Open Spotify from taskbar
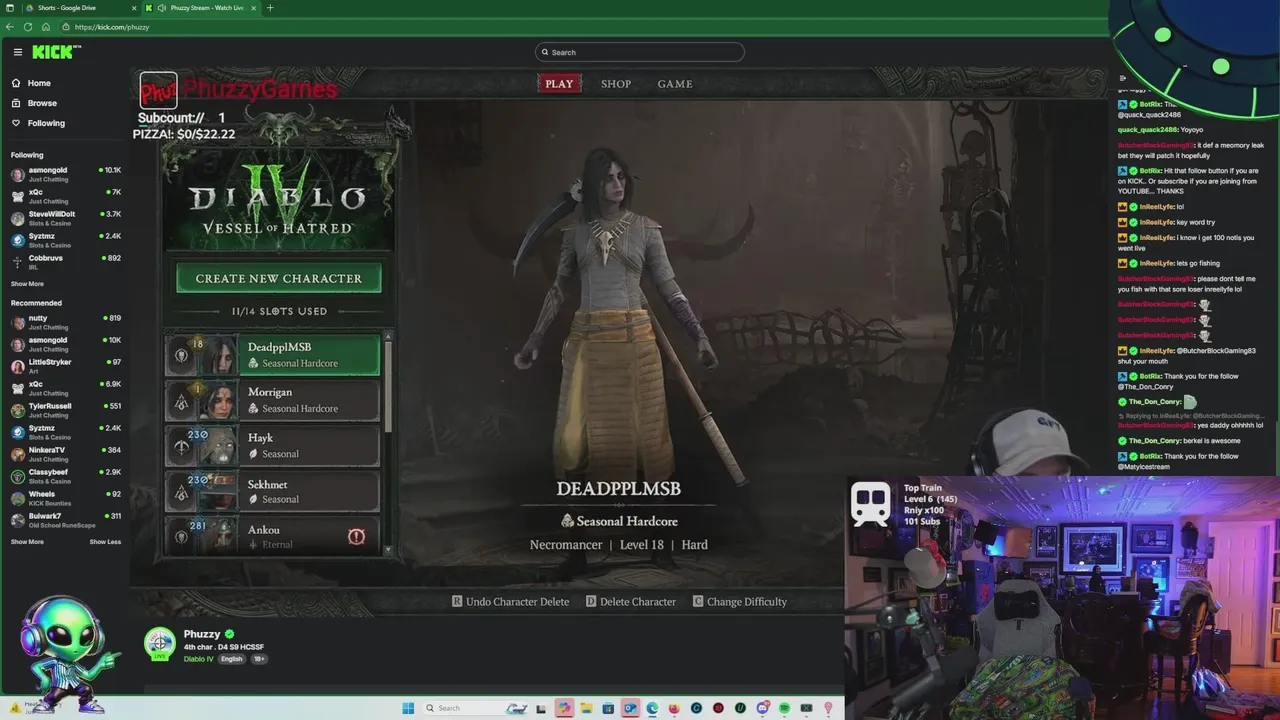Viewport: 1280px width, 720px height. pyautogui.click(x=784, y=708)
